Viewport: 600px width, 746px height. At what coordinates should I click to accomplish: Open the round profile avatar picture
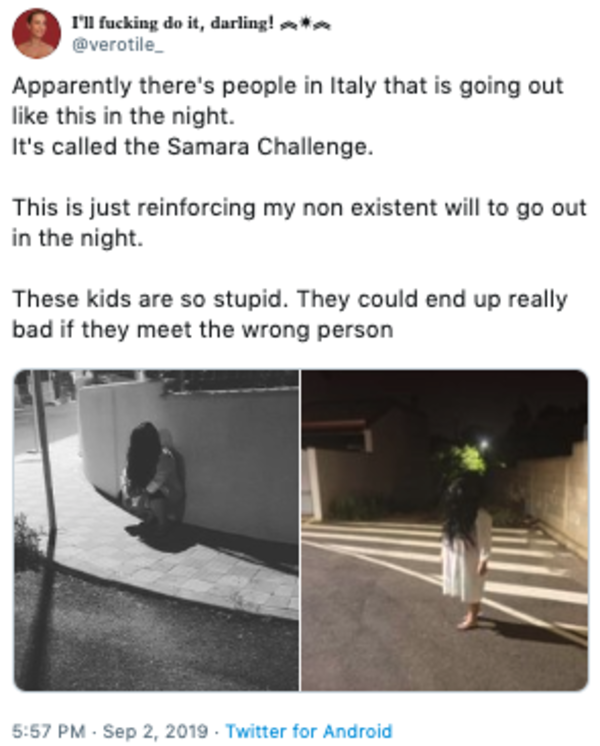[37, 34]
